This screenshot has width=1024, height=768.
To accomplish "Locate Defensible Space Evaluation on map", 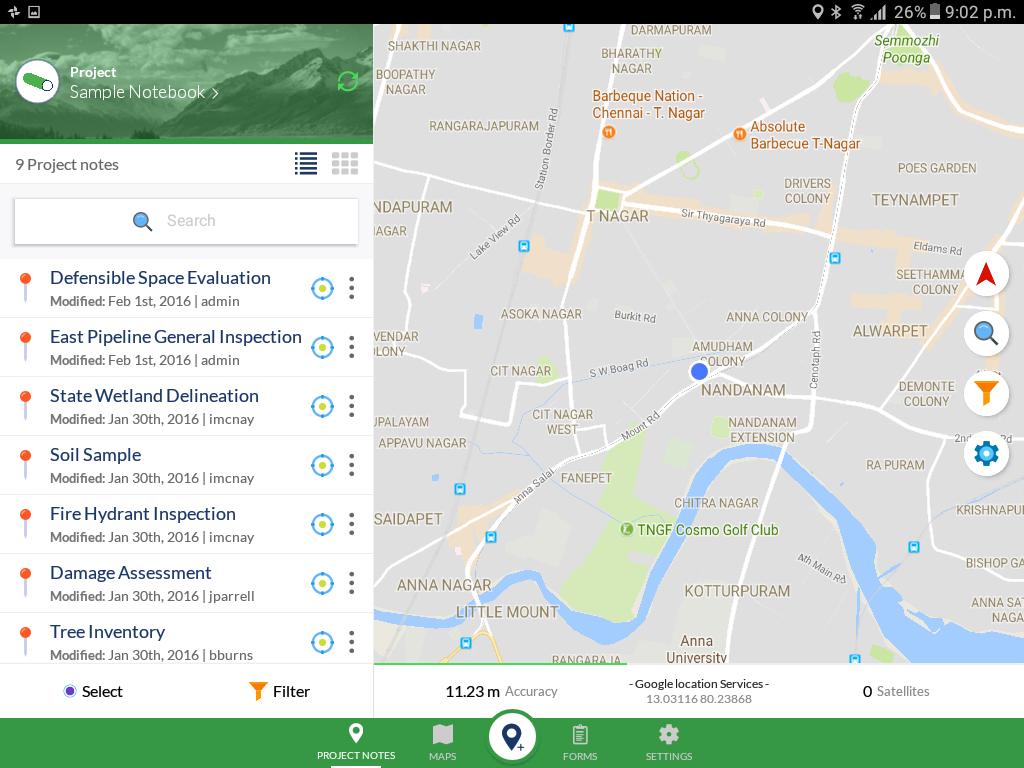I will (322, 288).
